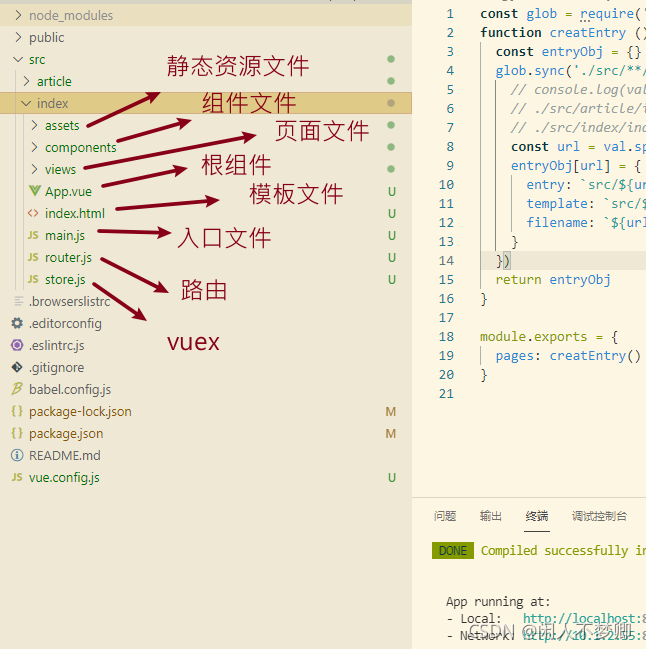646x649 pixels.
Task: Select the public folder row
Action: click(206, 37)
